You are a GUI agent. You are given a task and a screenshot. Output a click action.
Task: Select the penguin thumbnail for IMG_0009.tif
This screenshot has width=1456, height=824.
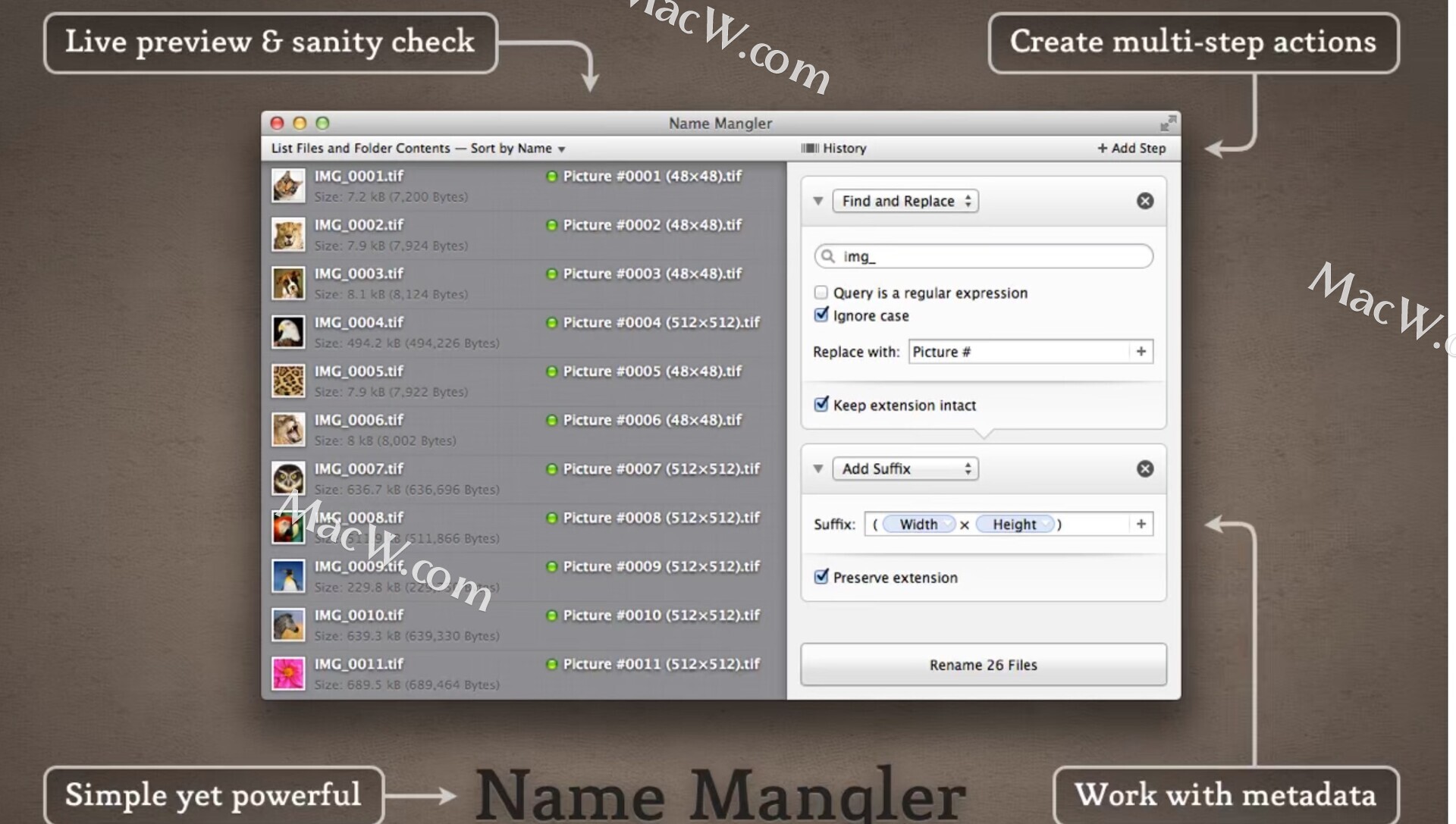click(288, 576)
